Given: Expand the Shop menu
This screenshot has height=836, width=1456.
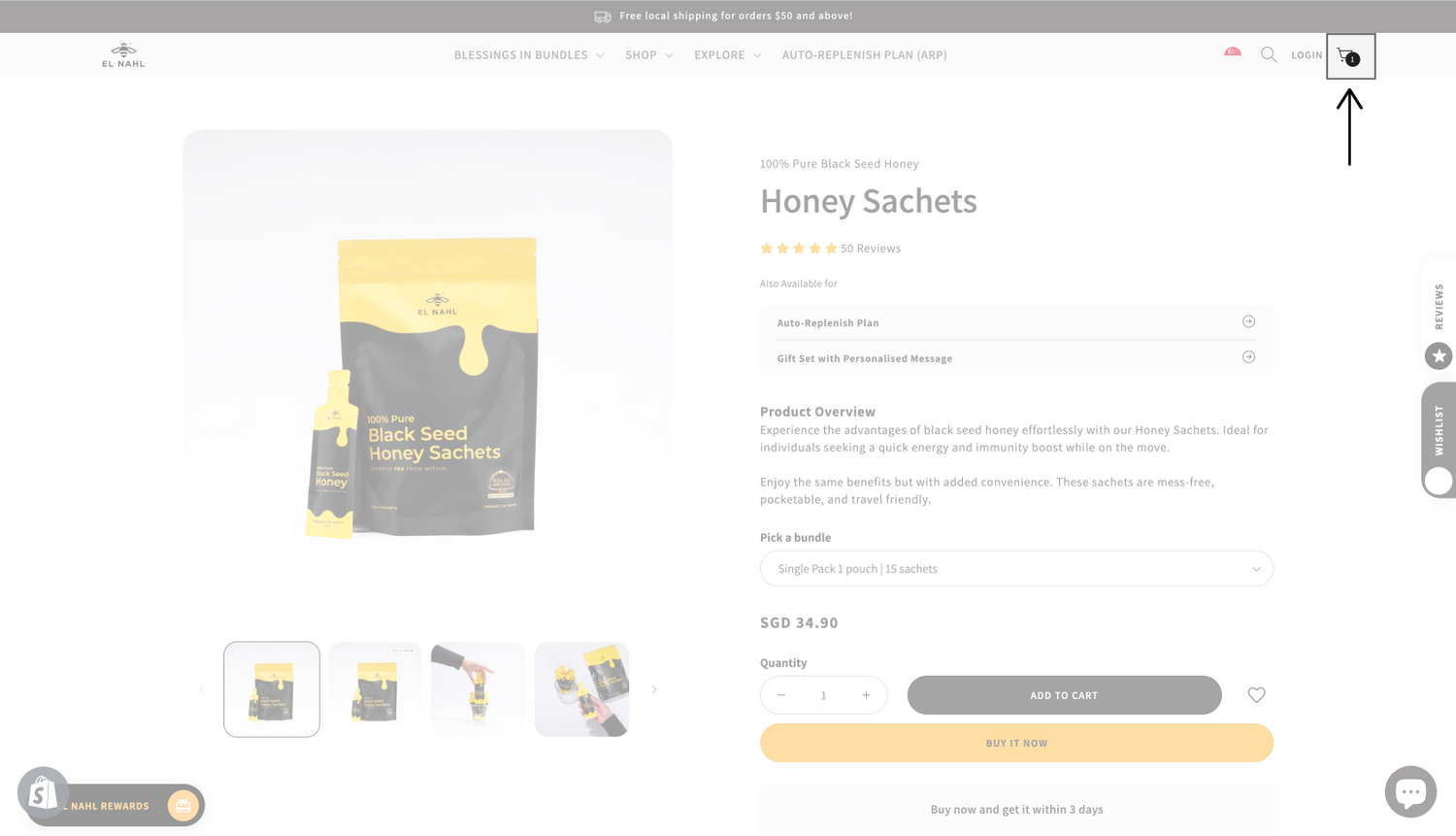Looking at the screenshot, I should click(x=649, y=55).
